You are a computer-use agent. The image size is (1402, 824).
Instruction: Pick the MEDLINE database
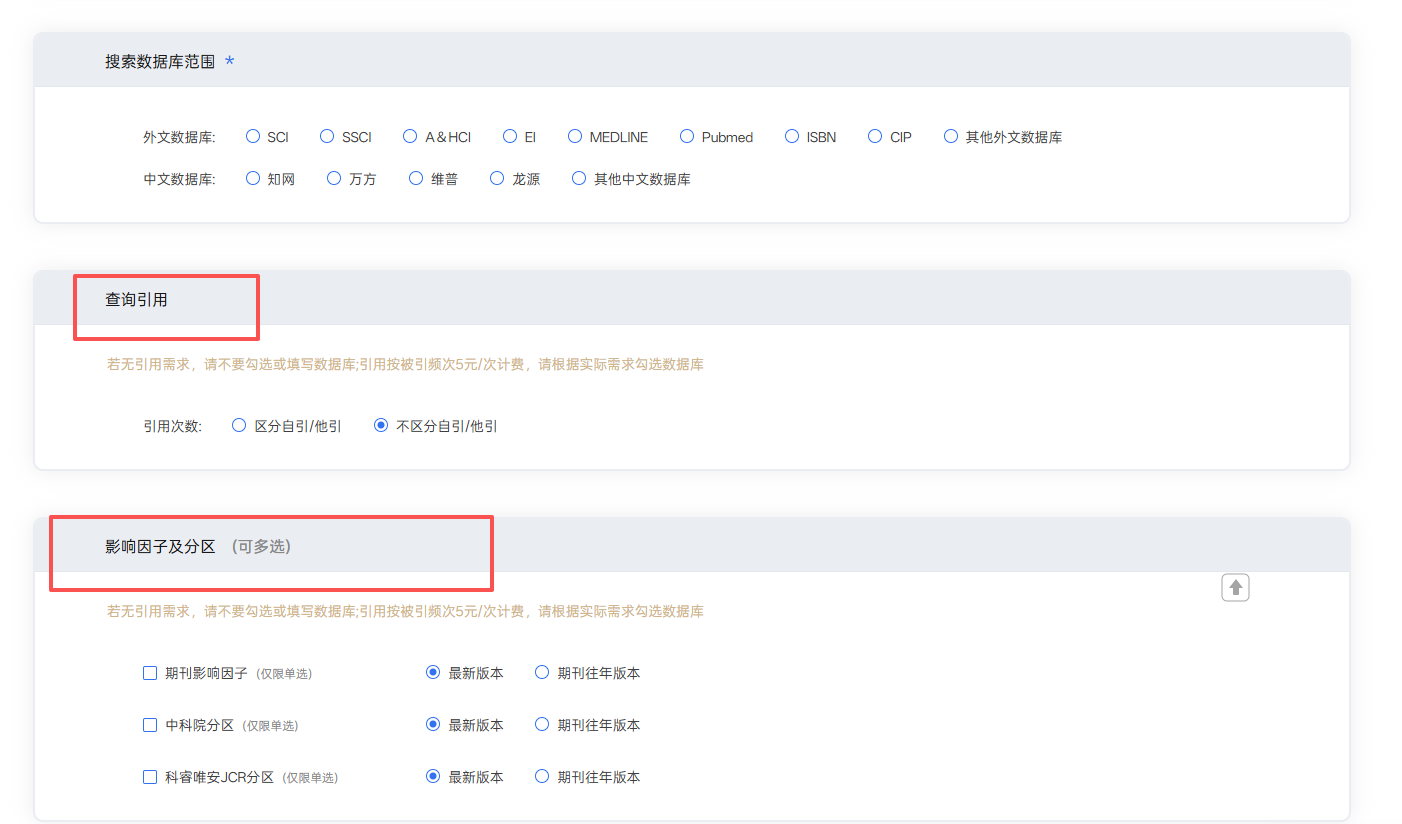tap(574, 136)
